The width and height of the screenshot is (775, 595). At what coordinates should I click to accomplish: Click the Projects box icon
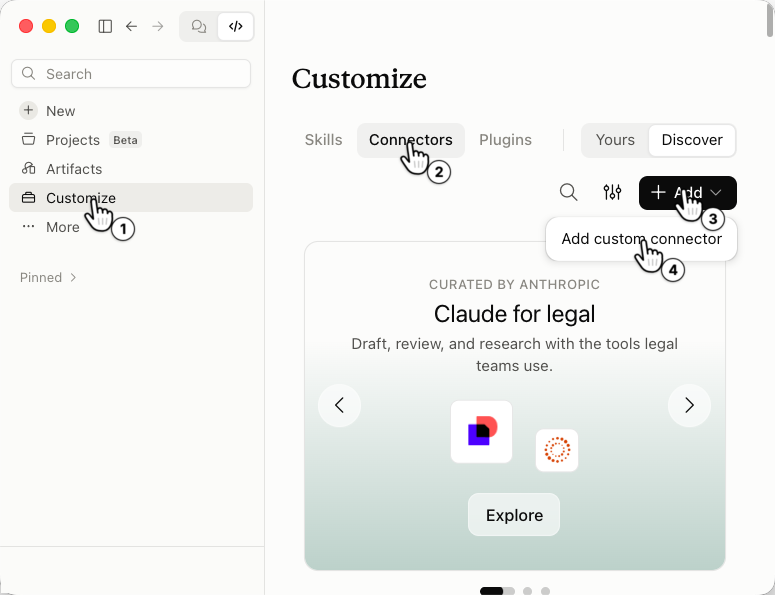click(x=29, y=139)
